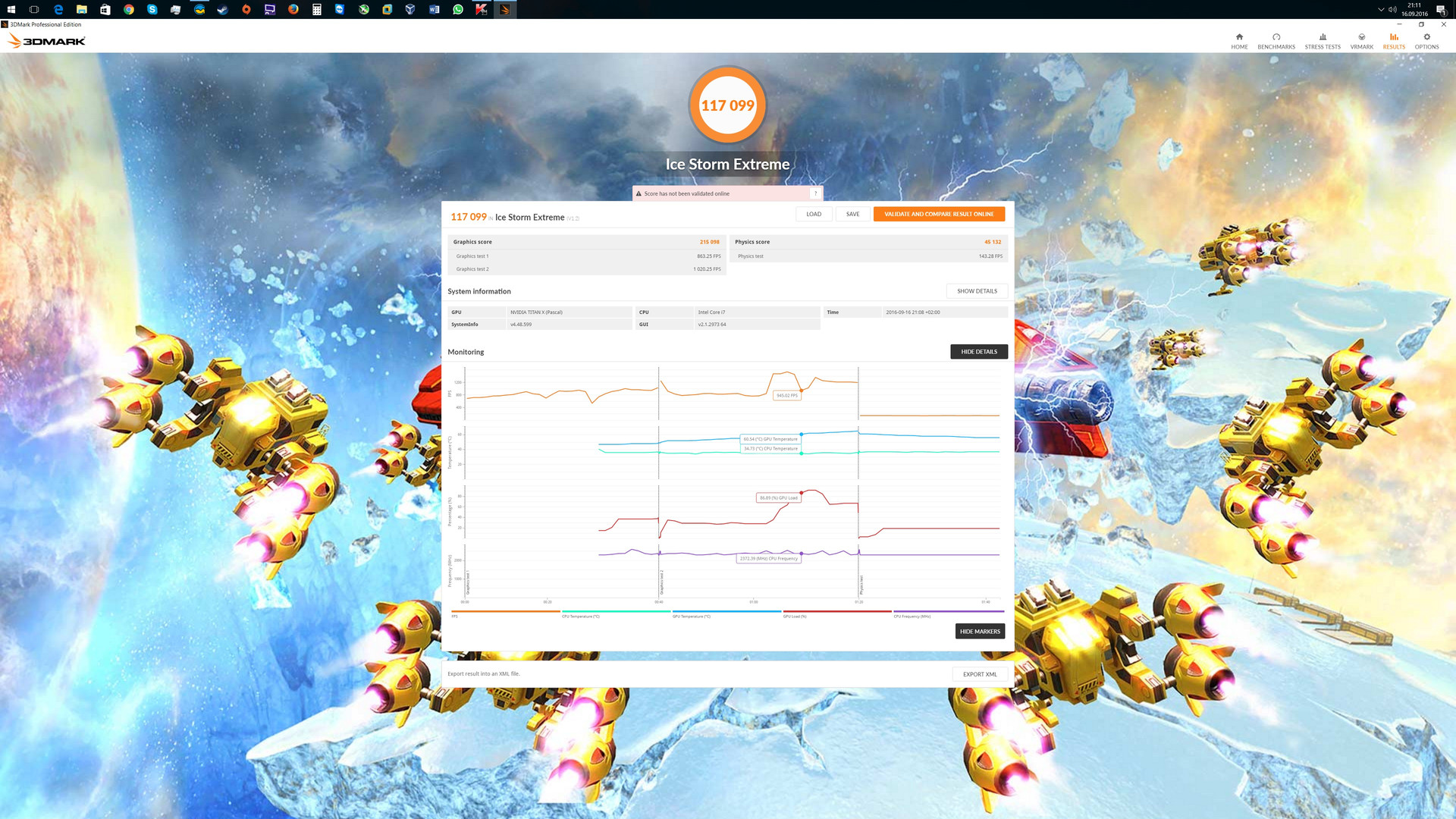Click the volume tray icon
The image size is (1456, 819).
(x=1392, y=9)
